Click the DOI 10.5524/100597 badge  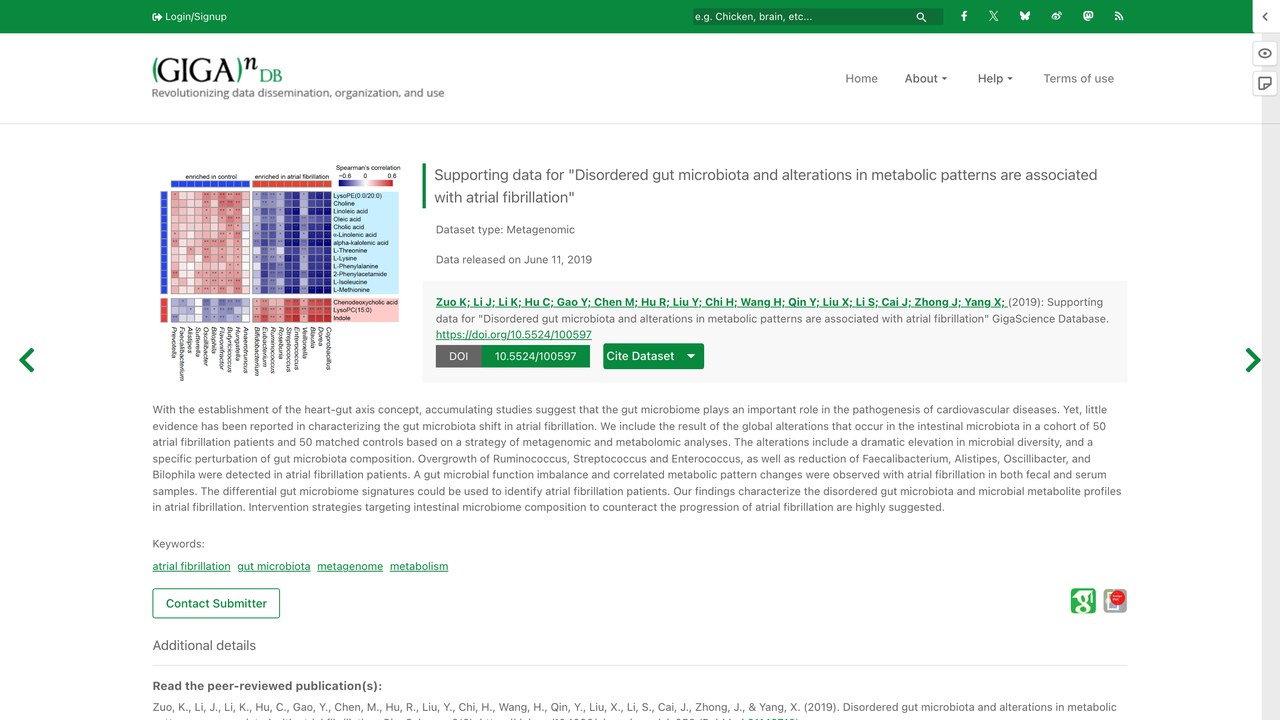[x=513, y=356]
